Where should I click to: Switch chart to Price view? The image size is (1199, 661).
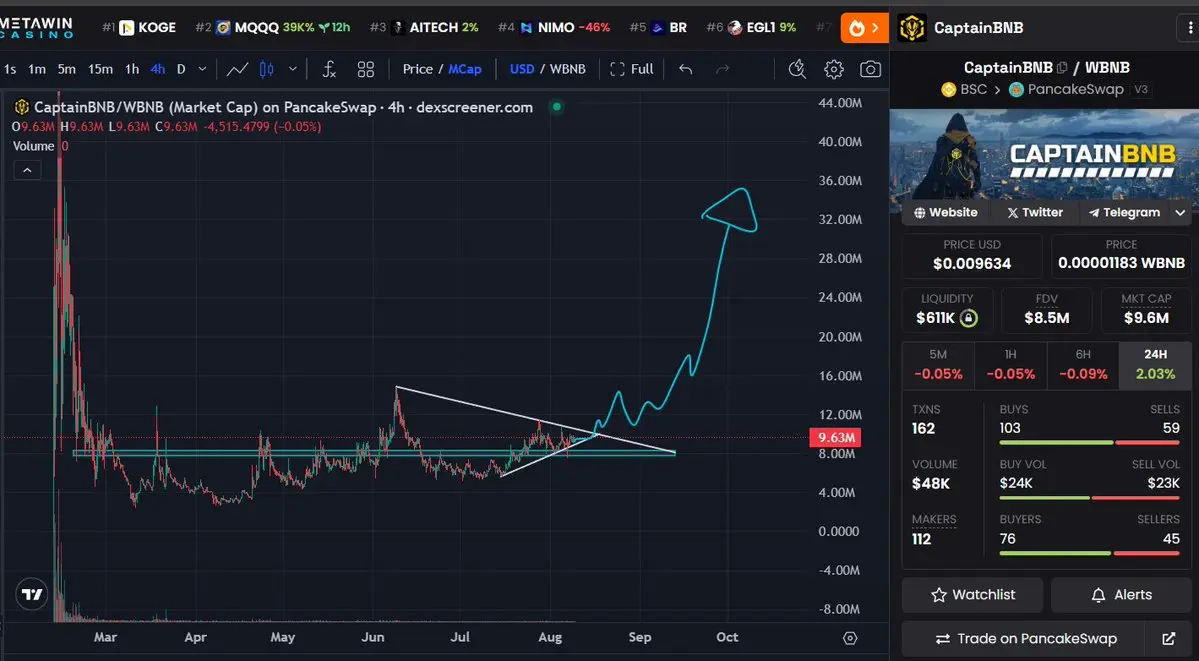tap(418, 69)
